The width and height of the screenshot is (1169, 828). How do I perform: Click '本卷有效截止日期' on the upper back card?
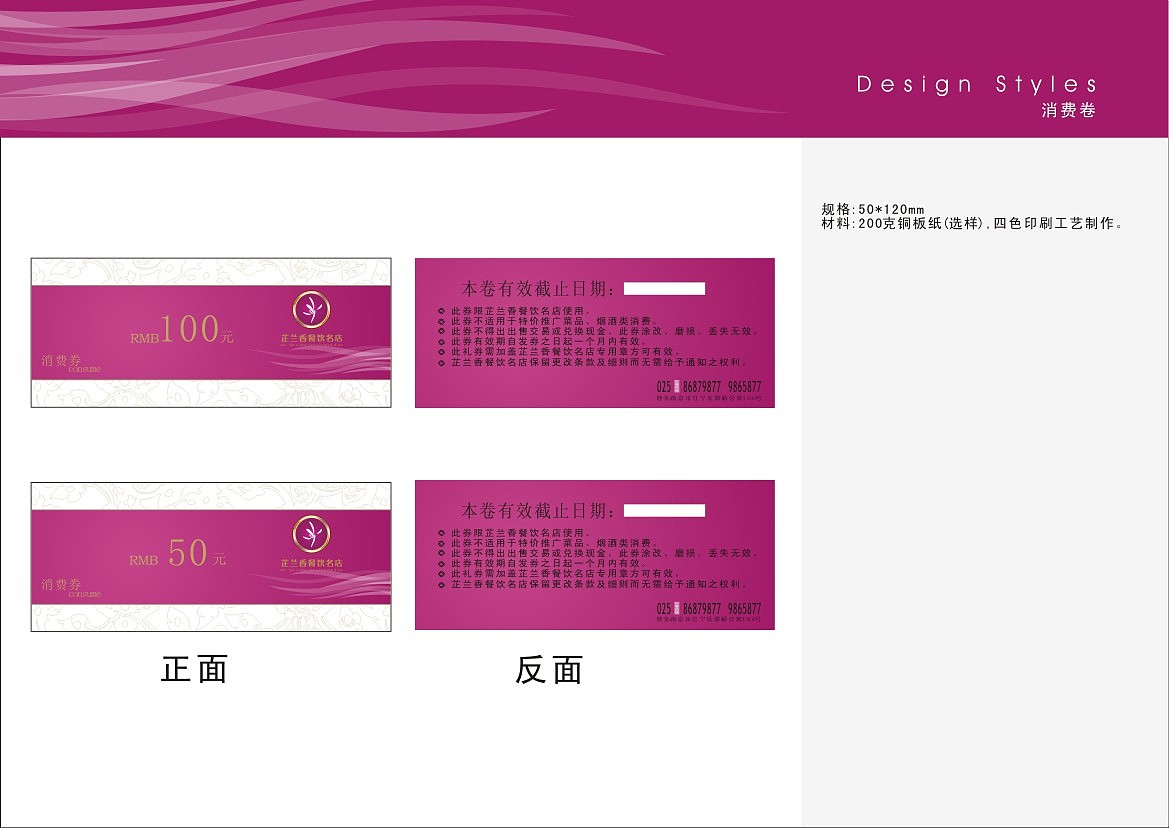coord(538,288)
